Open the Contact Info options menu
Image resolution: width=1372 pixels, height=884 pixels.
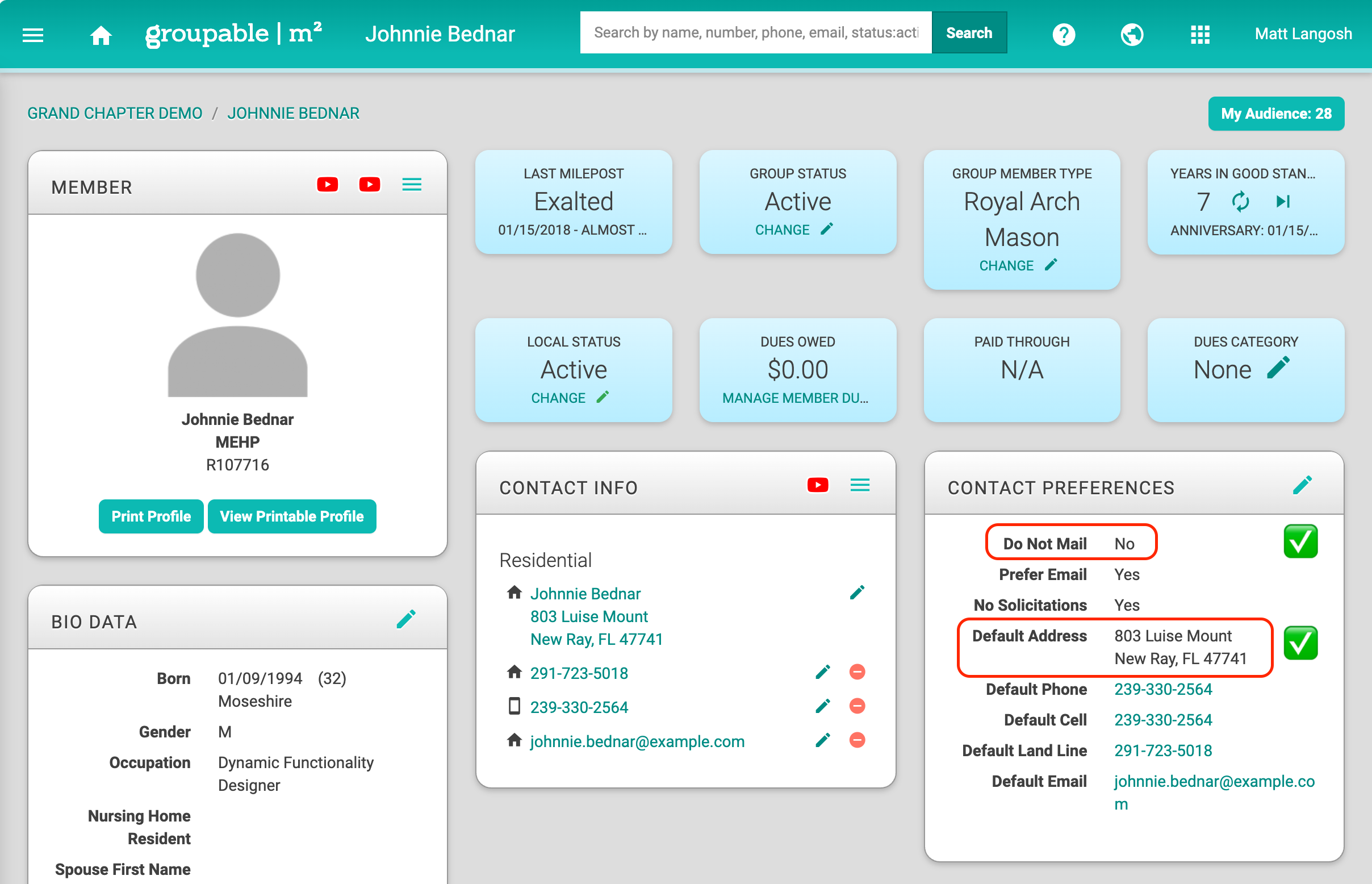860,485
